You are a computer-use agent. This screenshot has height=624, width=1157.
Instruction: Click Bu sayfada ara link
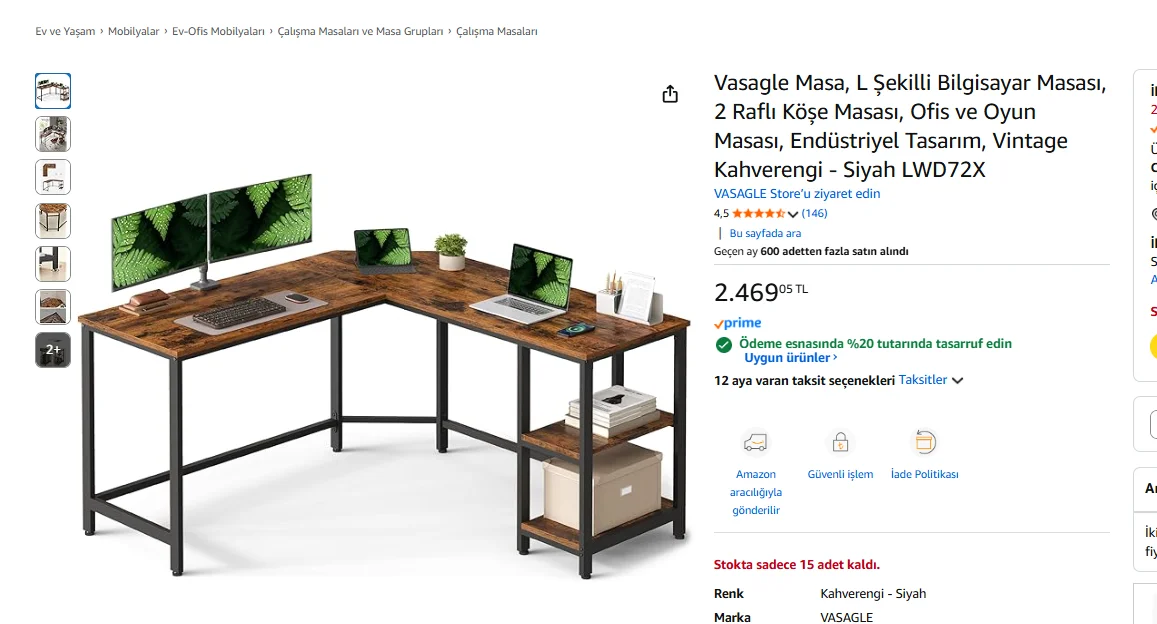(x=765, y=233)
